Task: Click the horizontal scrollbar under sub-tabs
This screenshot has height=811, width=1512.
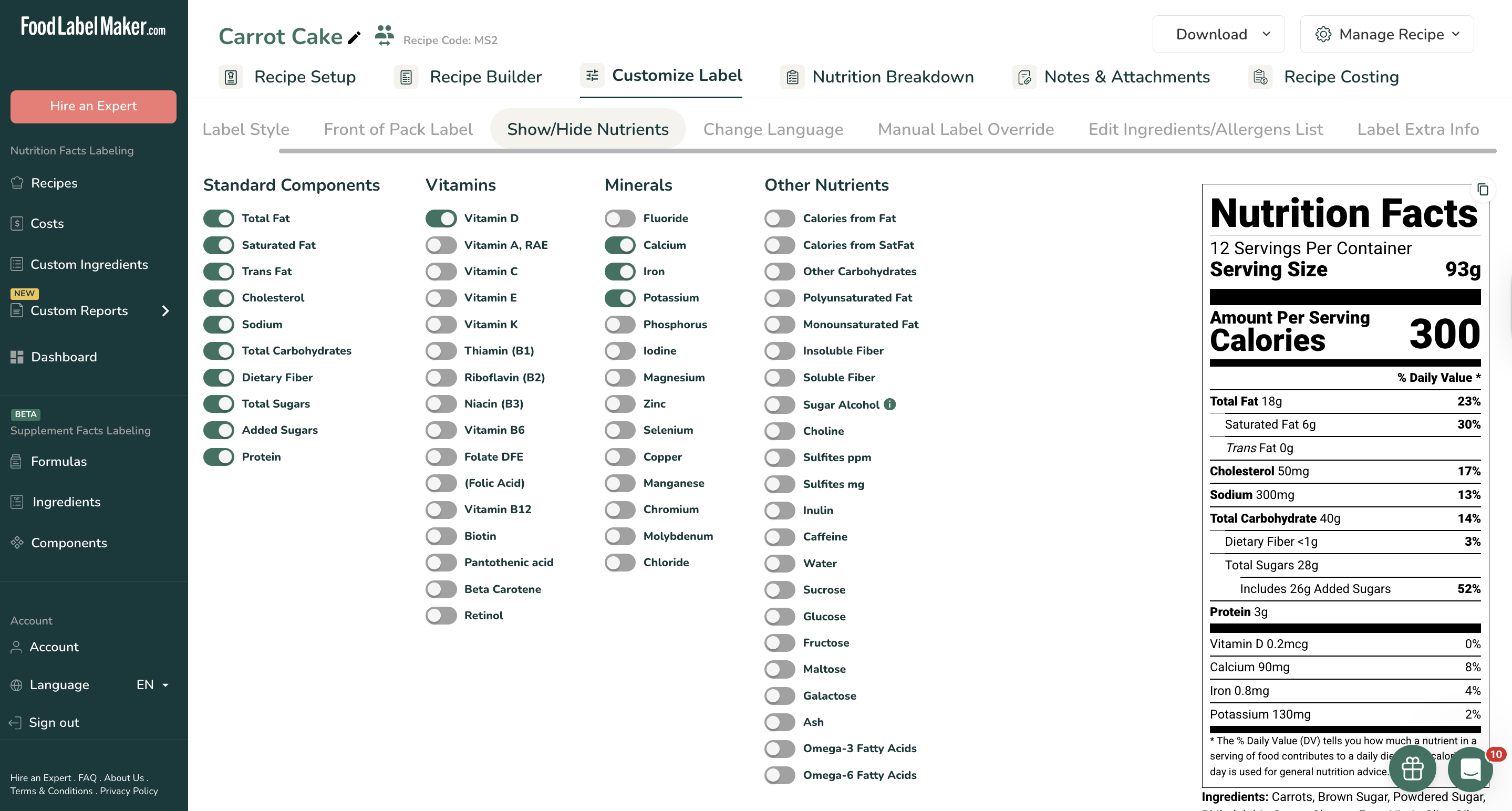Action: [x=886, y=151]
